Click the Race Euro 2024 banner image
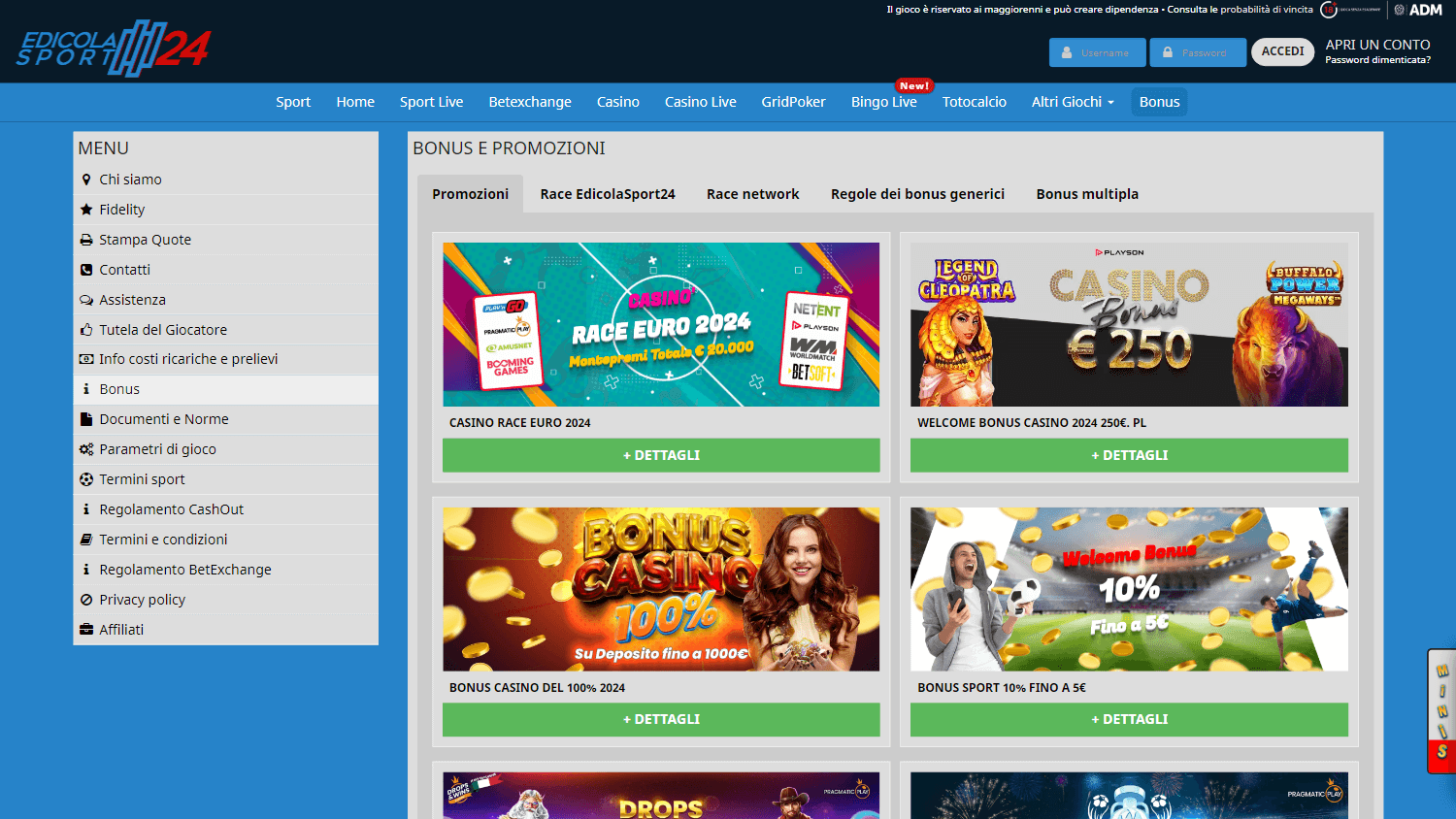The width and height of the screenshot is (1456, 819). [x=661, y=324]
